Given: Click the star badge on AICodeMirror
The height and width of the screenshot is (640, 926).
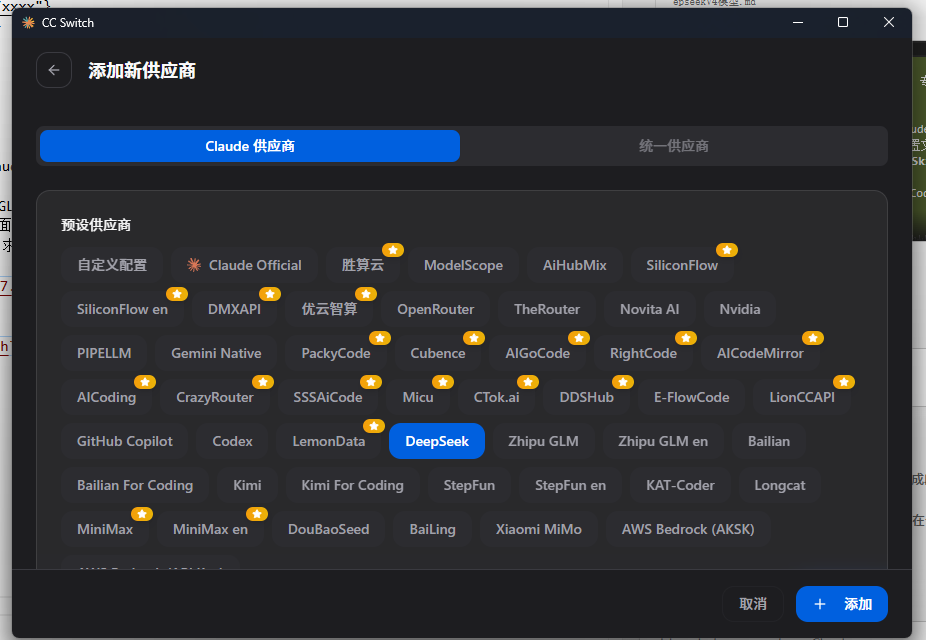Looking at the screenshot, I should (813, 338).
